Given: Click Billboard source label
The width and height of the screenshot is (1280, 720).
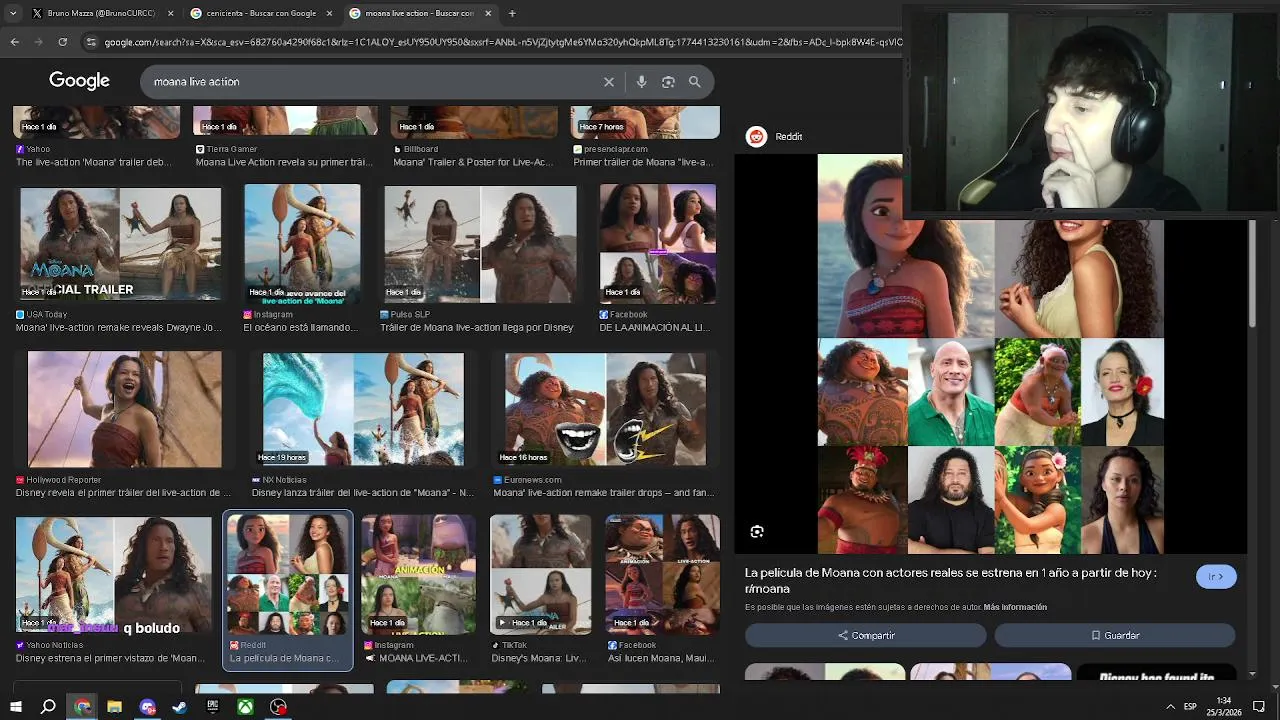Looking at the screenshot, I should (421, 149).
